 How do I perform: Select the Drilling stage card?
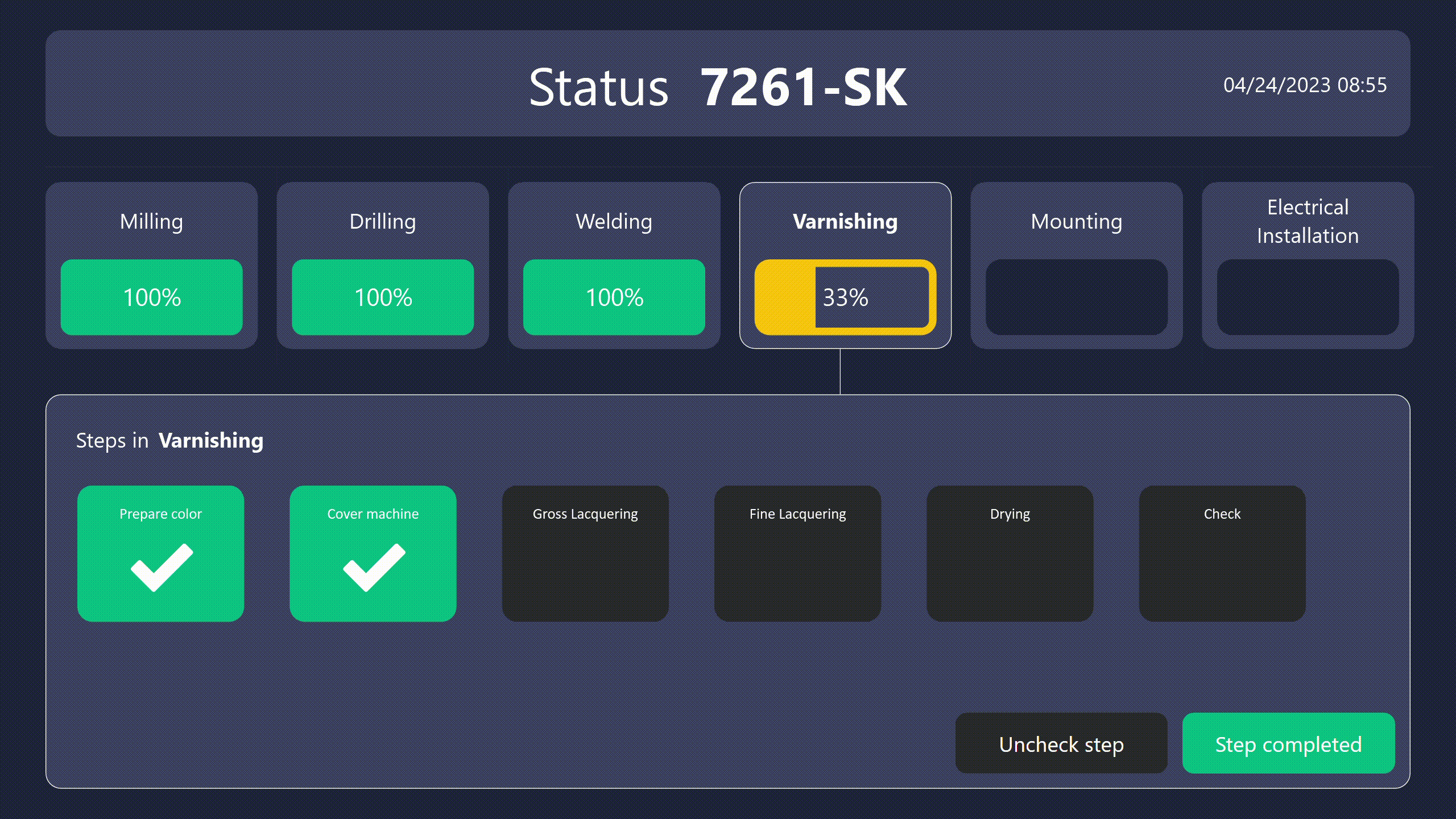(383, 265)
